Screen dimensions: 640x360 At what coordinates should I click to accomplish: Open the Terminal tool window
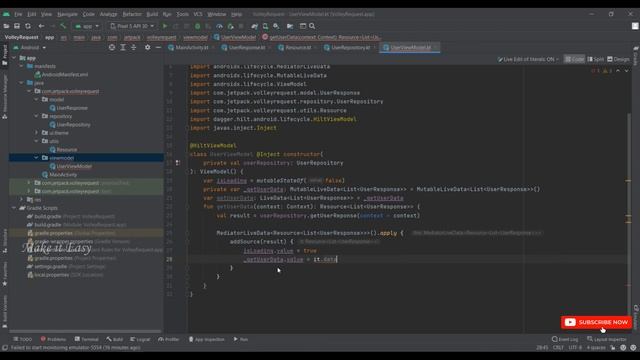(x=87, y=339)
